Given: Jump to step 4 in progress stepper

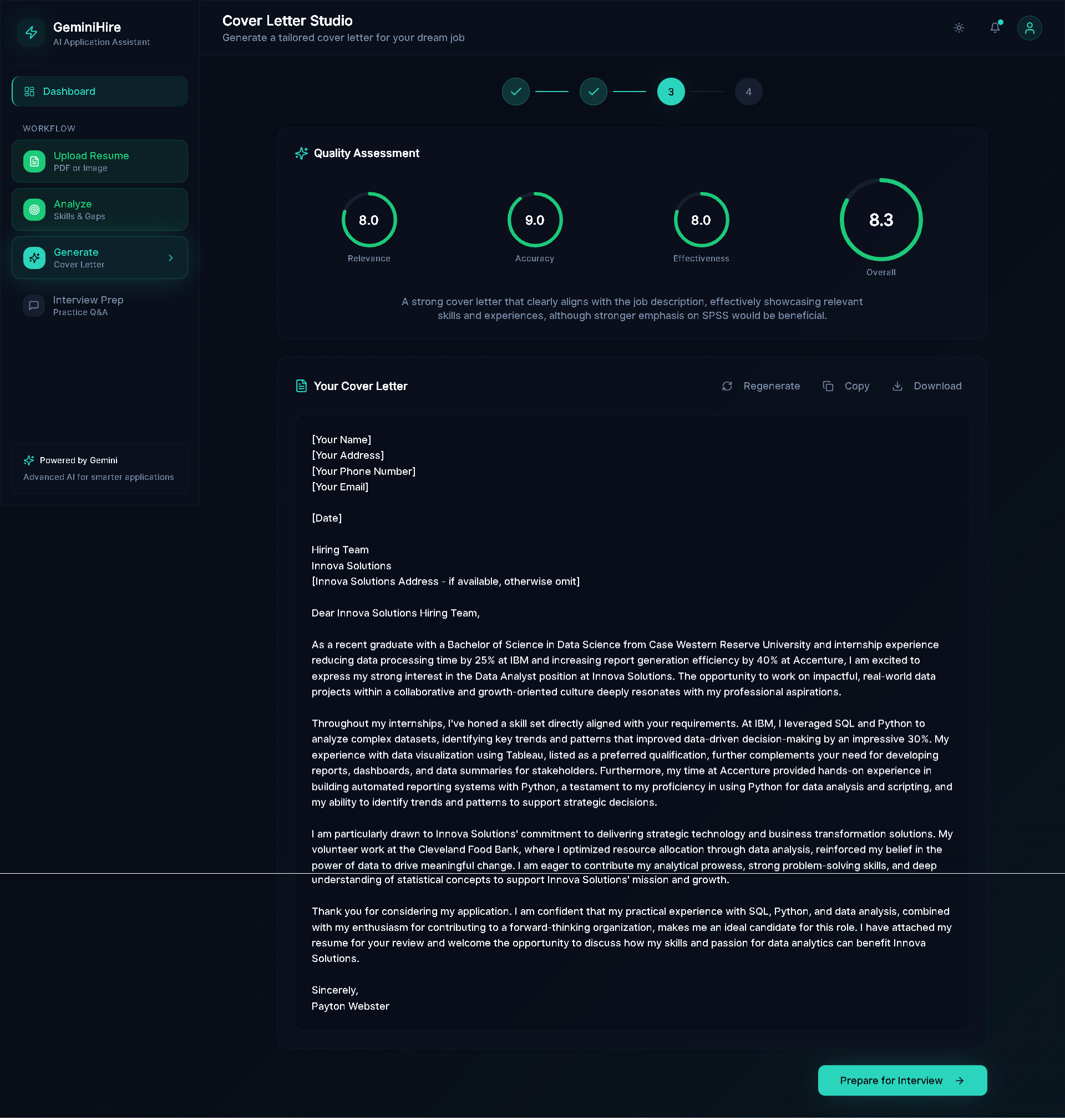Looking at the screenshot, I should pyautogui.click(x=748, y=92).
